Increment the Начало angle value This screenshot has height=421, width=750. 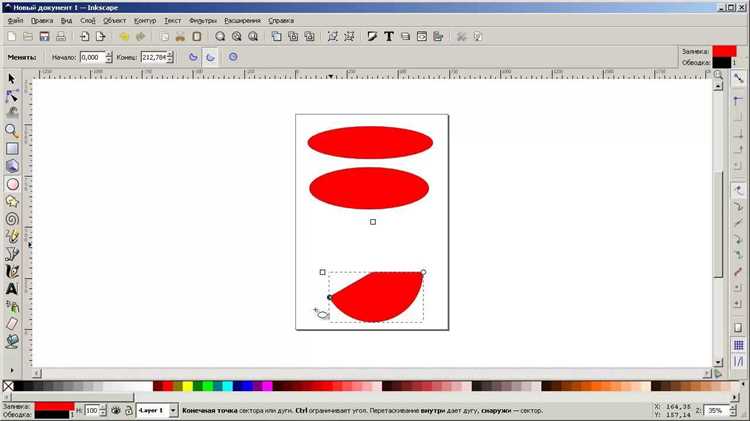(109, 54)
